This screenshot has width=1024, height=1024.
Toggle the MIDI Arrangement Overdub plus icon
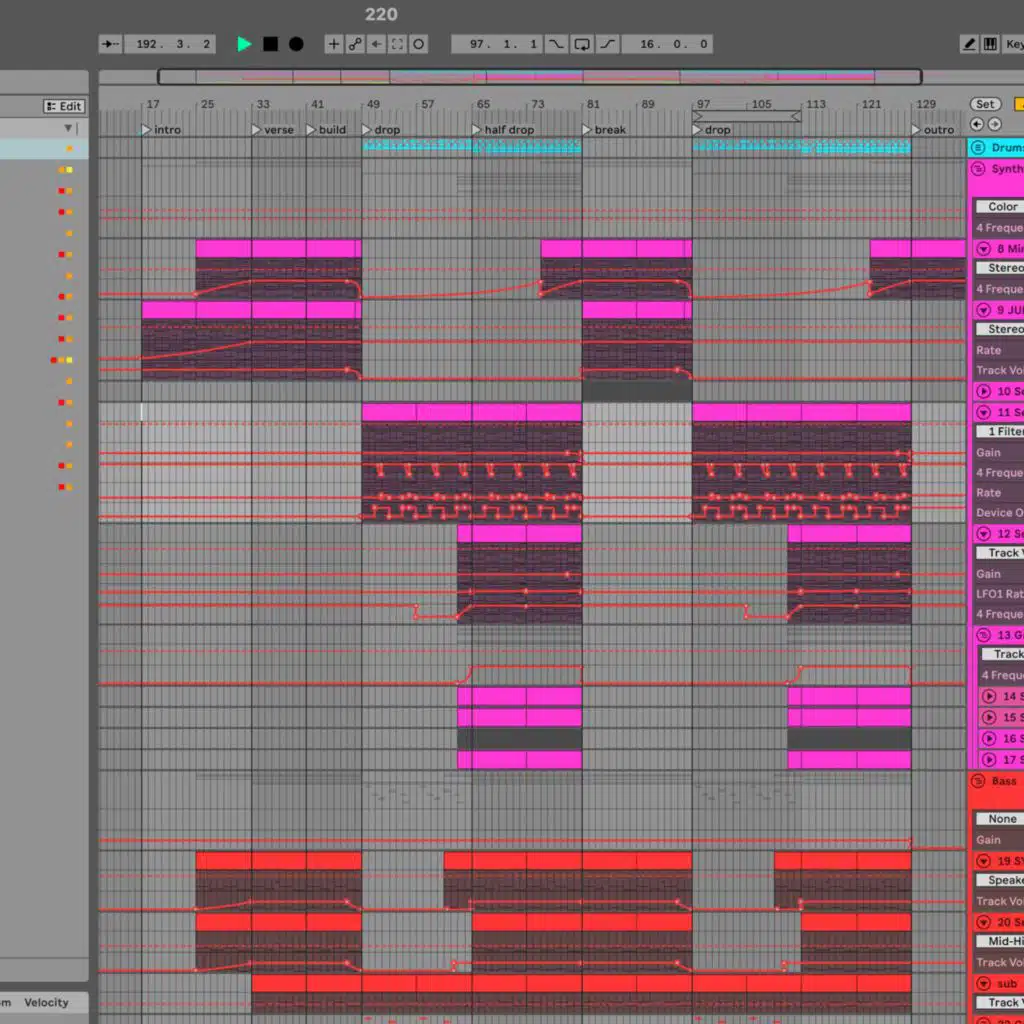point(334,44)
